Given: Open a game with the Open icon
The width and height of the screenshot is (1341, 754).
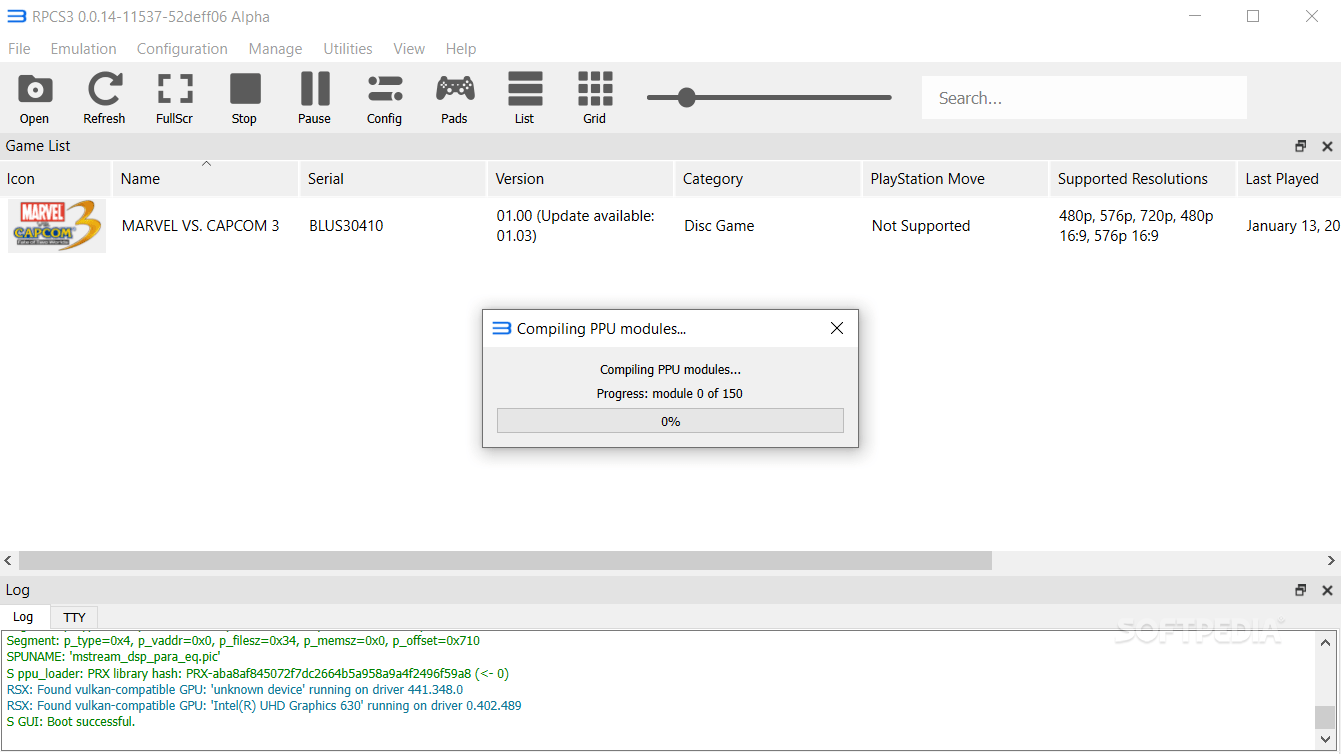Looking at the screenshot, I should pyautogui.click(x=34, y=98).
